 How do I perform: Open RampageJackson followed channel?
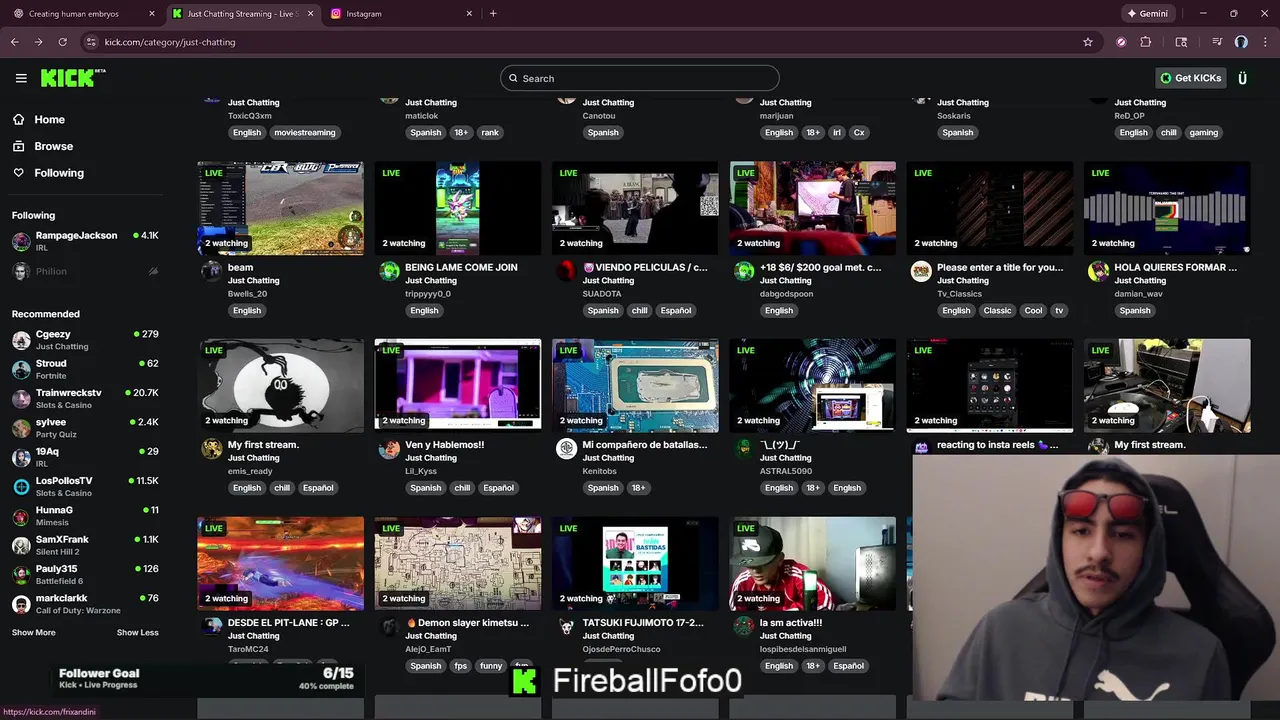(85, 241)
